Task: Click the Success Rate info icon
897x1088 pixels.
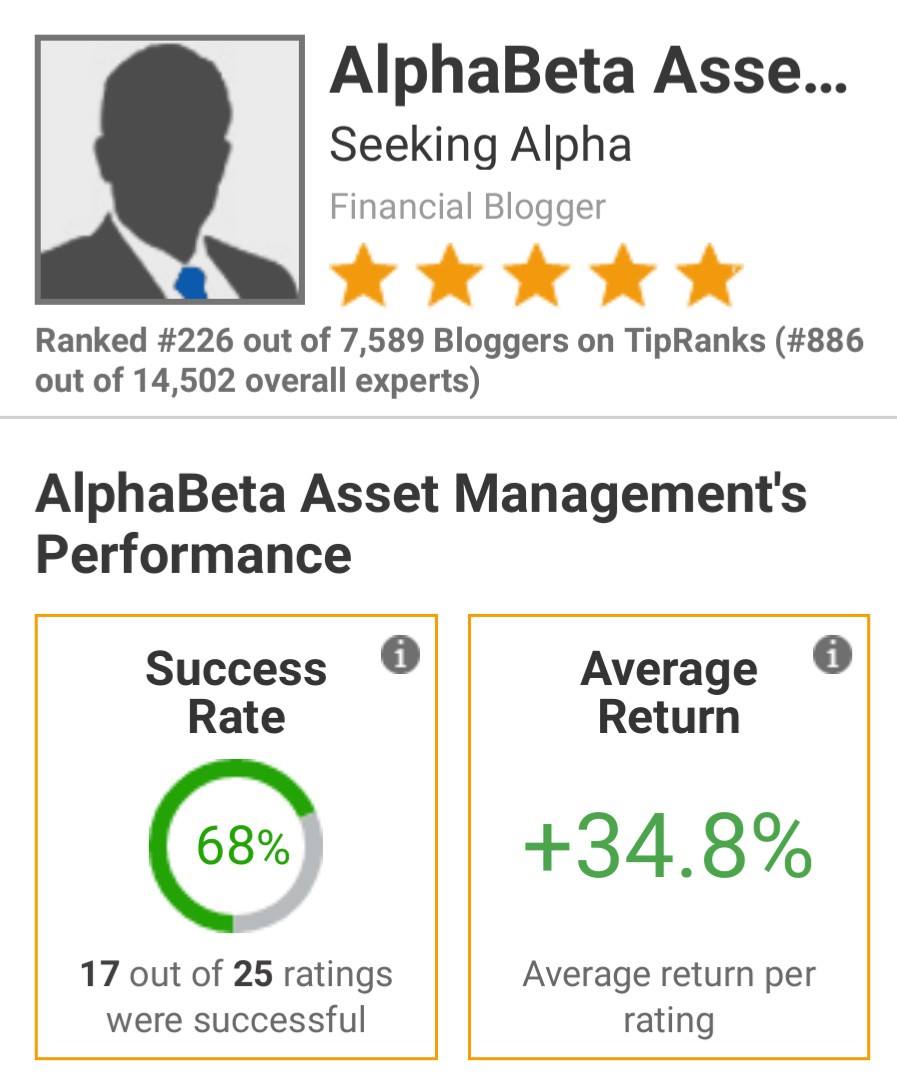Action: click(x=400, y=654)
